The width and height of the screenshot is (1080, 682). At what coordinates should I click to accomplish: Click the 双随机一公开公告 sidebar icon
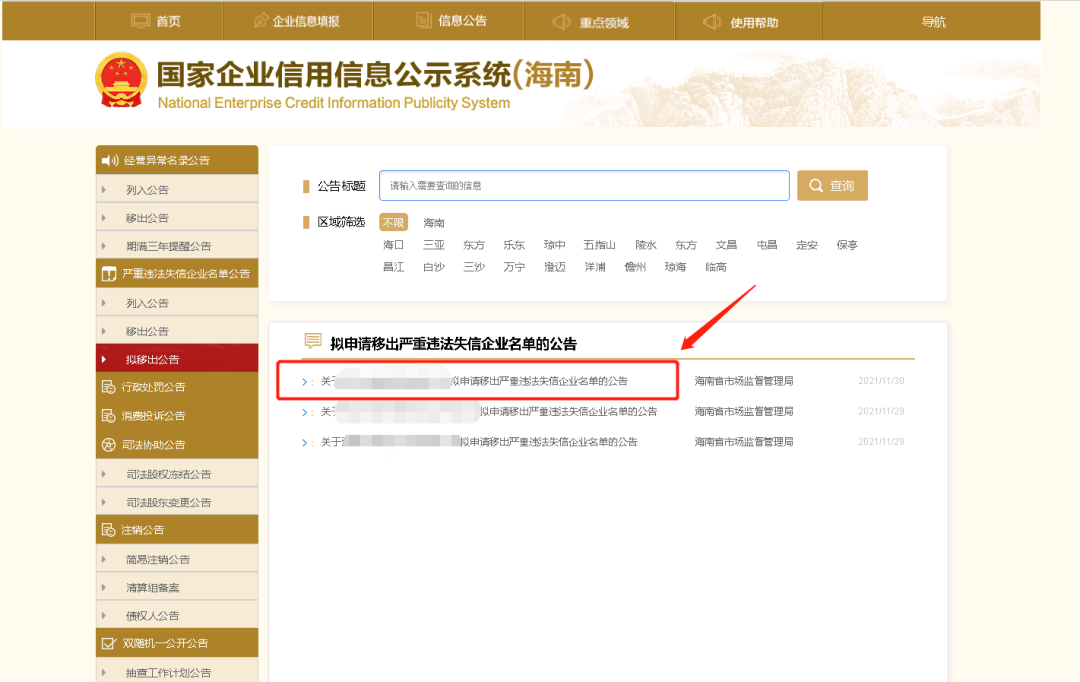(110, 643)
